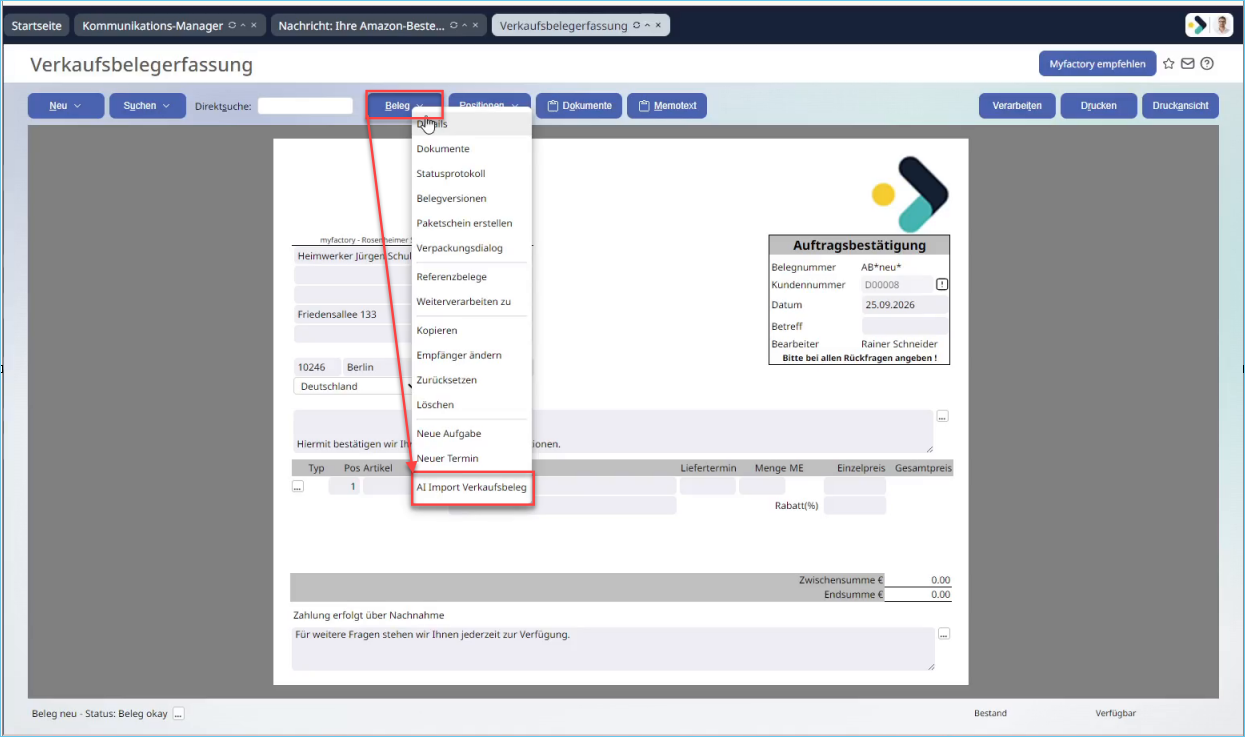Click the Verarbeiten button
Screen dimensions: 1245x737
pos(1017,106)
